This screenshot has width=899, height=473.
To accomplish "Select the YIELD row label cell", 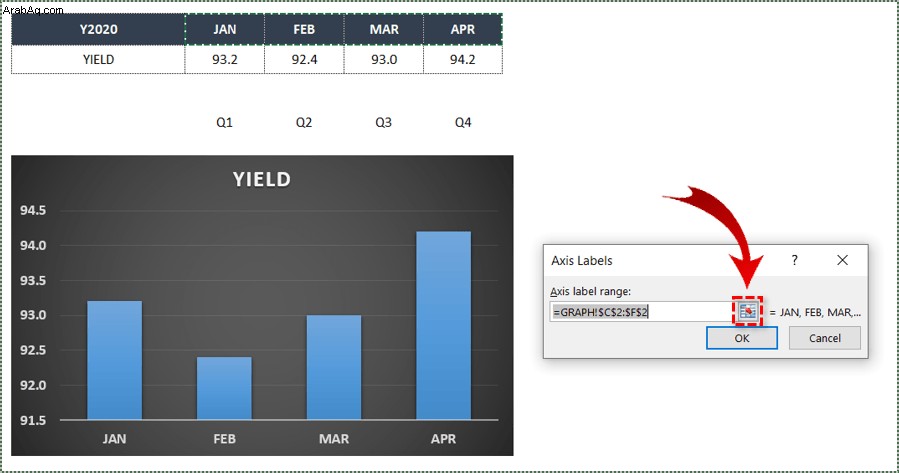I will click(x=98, y=59).
